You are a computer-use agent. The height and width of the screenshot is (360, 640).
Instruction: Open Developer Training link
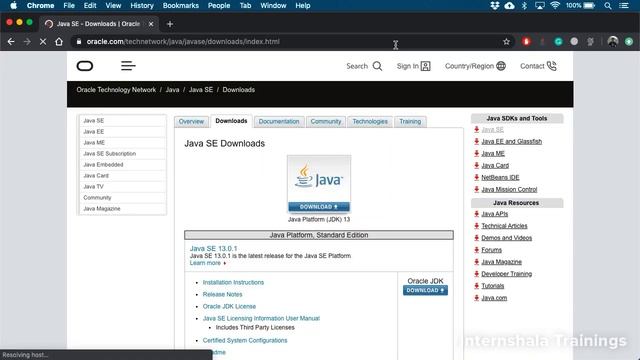507,274
